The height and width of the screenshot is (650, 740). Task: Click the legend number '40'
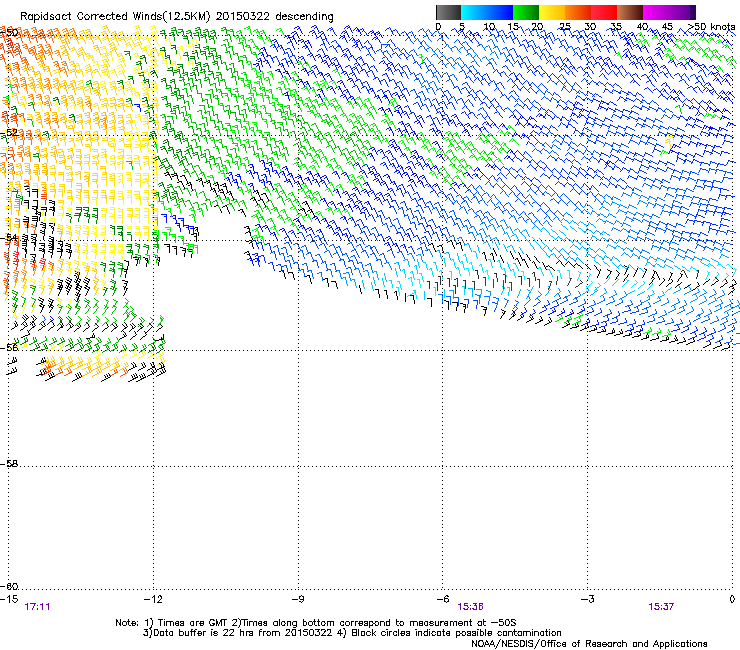point(642,27)
